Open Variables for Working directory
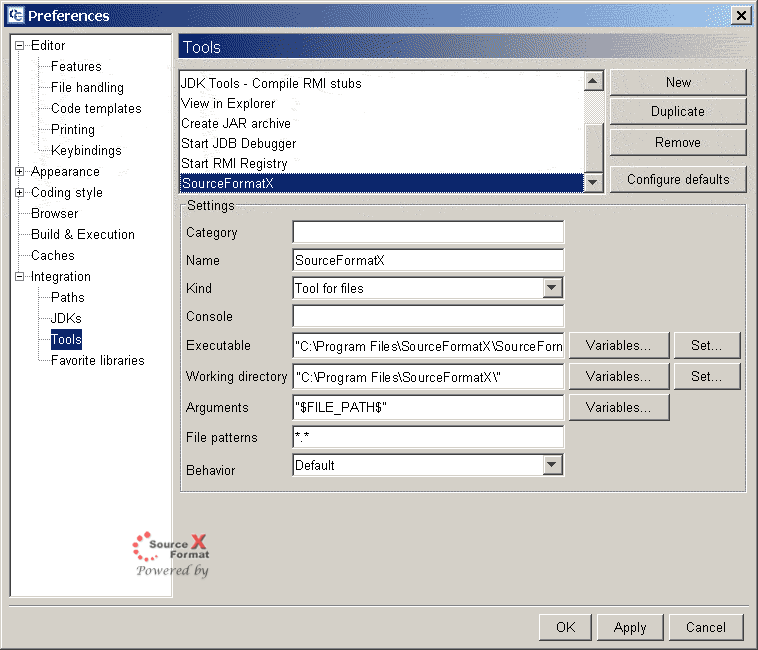The width and height of the screenshot is (758, 650). (x=619, y=376)
